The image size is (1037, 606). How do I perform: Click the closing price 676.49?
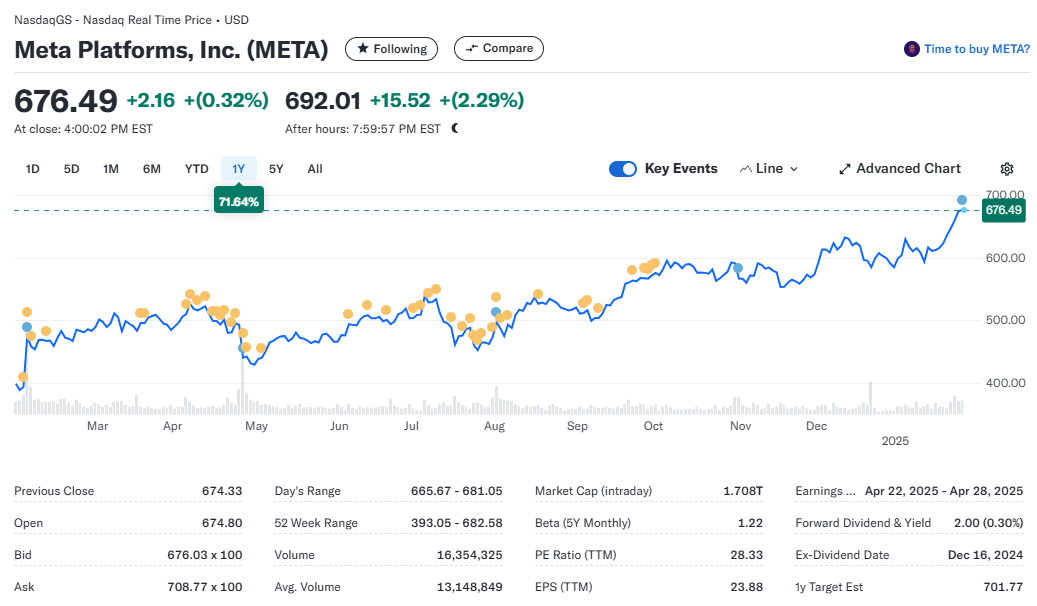pyautogui.click(x=65, y=101)
